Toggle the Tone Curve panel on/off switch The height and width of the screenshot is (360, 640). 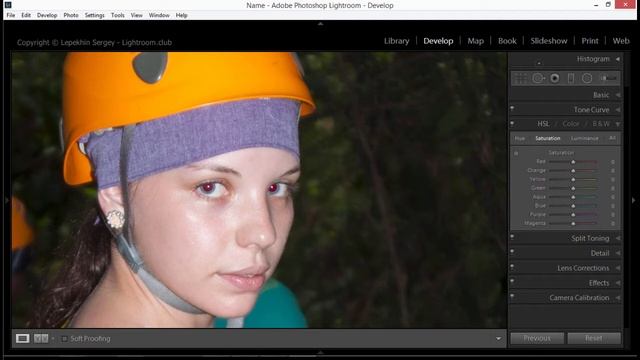coord(512,109)
